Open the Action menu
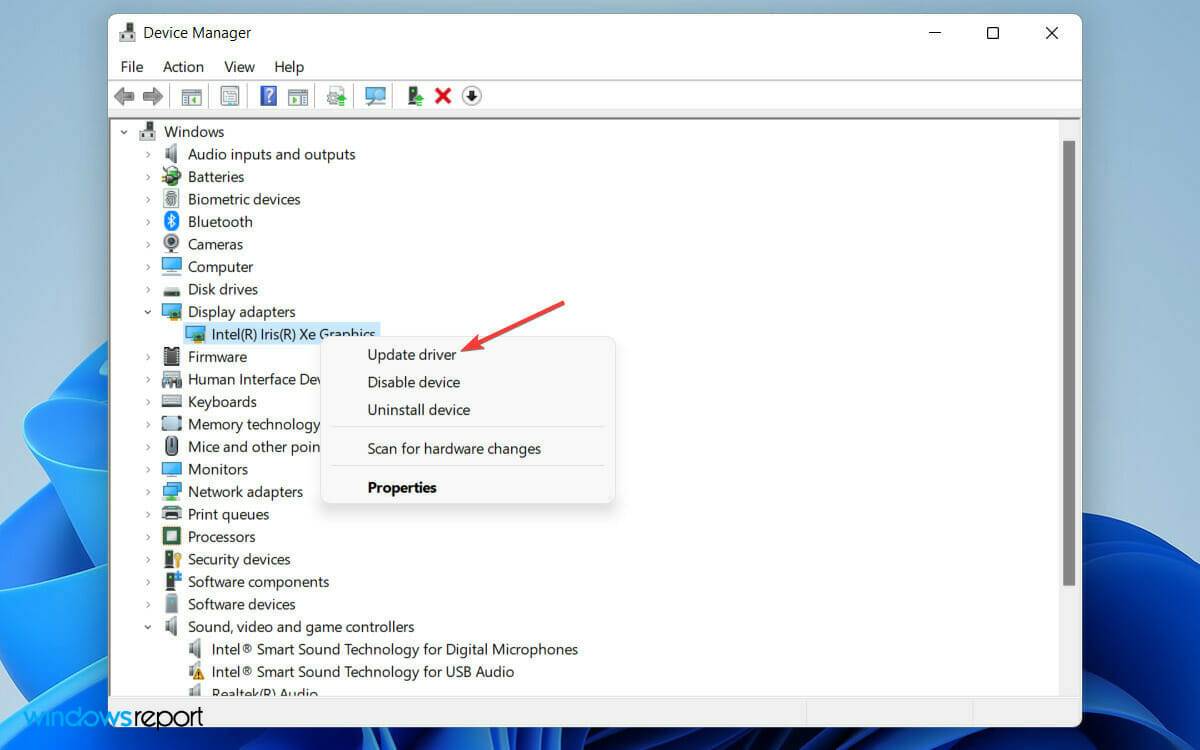The image size is (1200, 750). tap(183, 67)
